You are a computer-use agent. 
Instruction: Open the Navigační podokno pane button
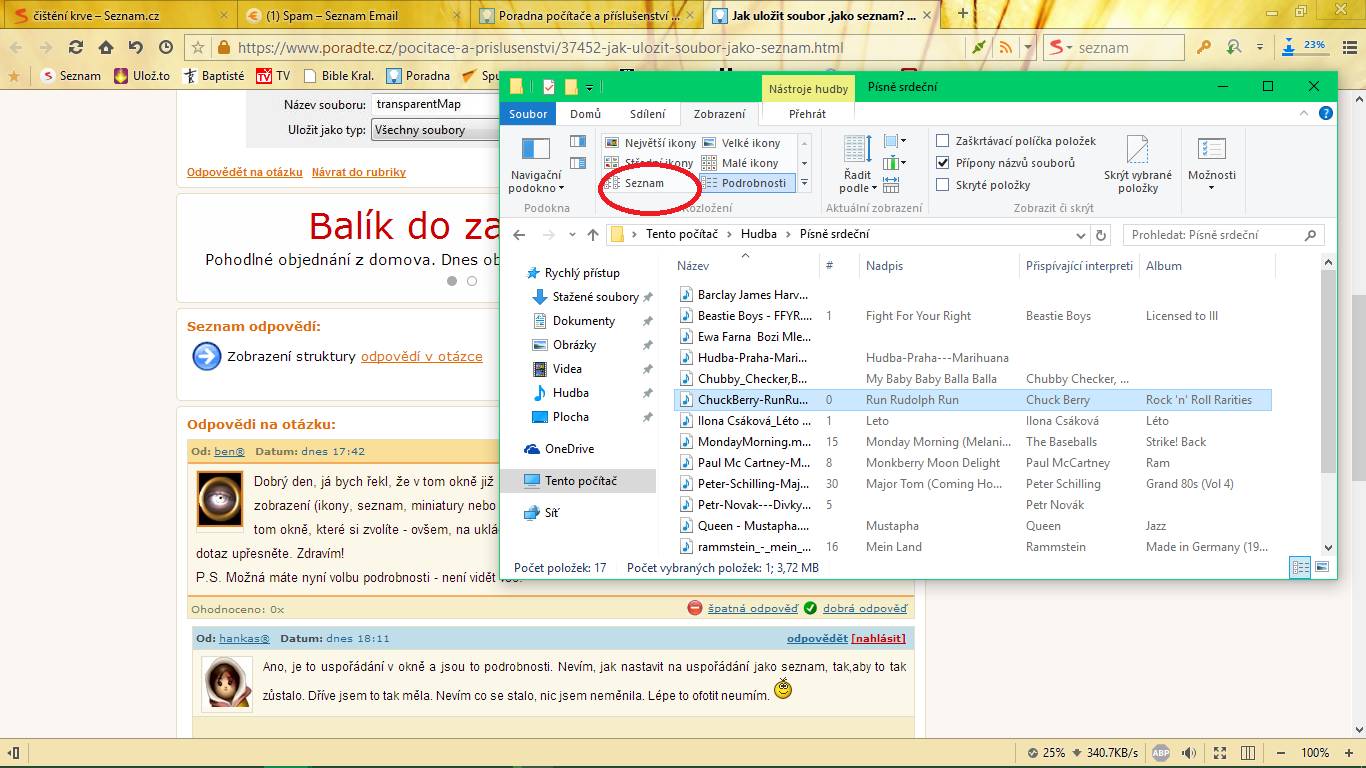(536, 165)
